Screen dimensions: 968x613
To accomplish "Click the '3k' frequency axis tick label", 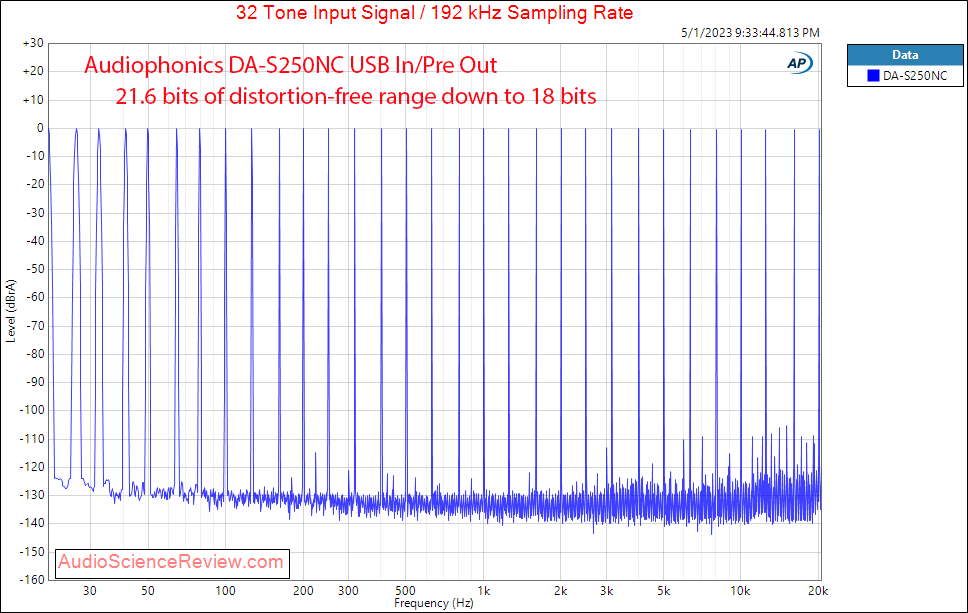I will tap(606, 591).
